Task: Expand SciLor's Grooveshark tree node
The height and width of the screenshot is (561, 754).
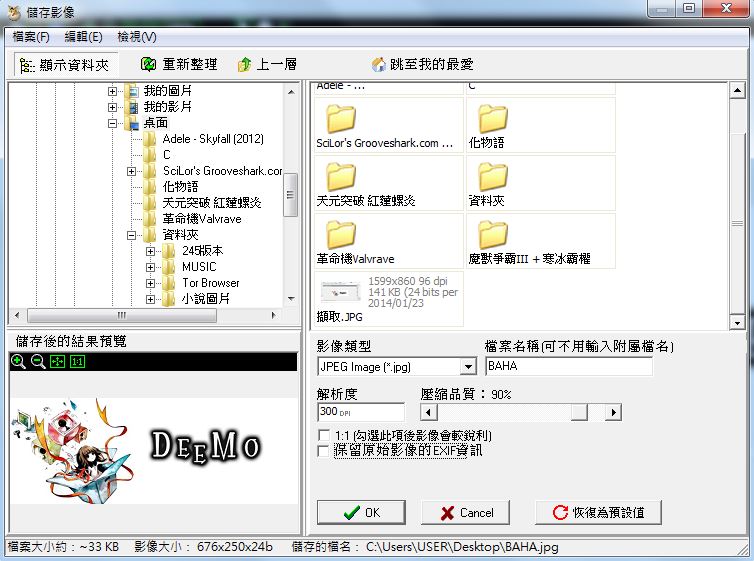Action: tap(131, 171)
